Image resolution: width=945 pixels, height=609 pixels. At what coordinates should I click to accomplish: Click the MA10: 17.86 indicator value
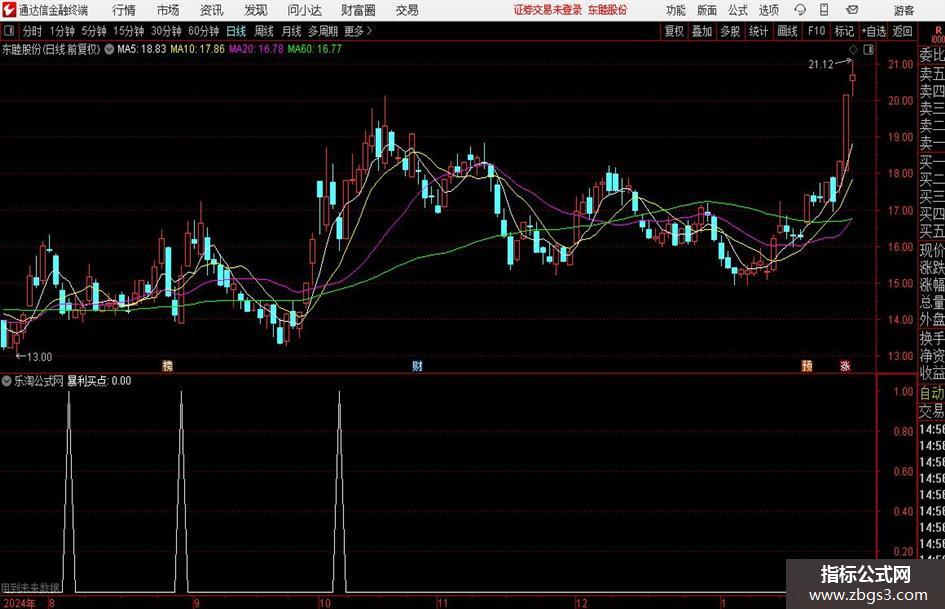click(198, 49)
